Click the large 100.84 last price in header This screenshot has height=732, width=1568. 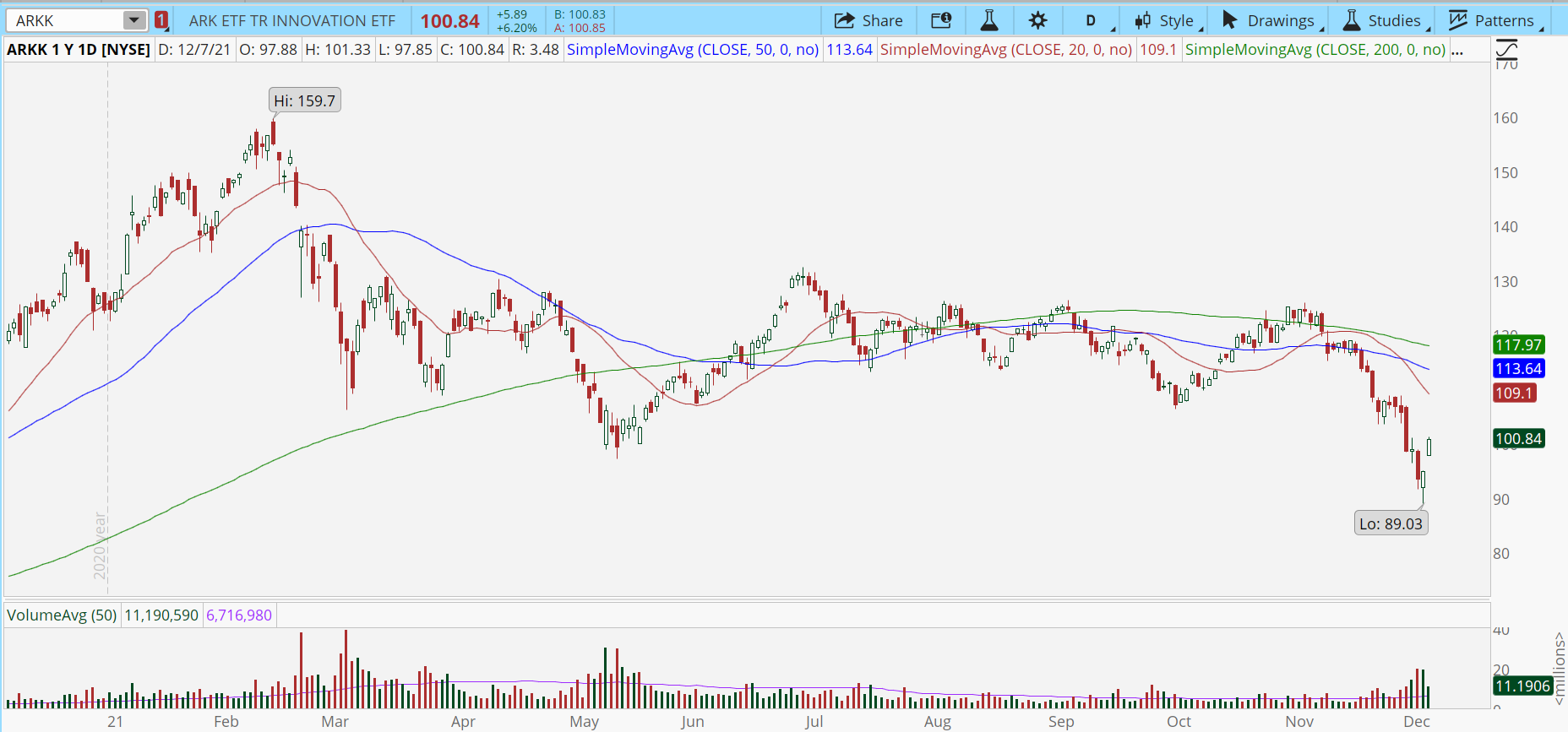[x=450, y=21]
